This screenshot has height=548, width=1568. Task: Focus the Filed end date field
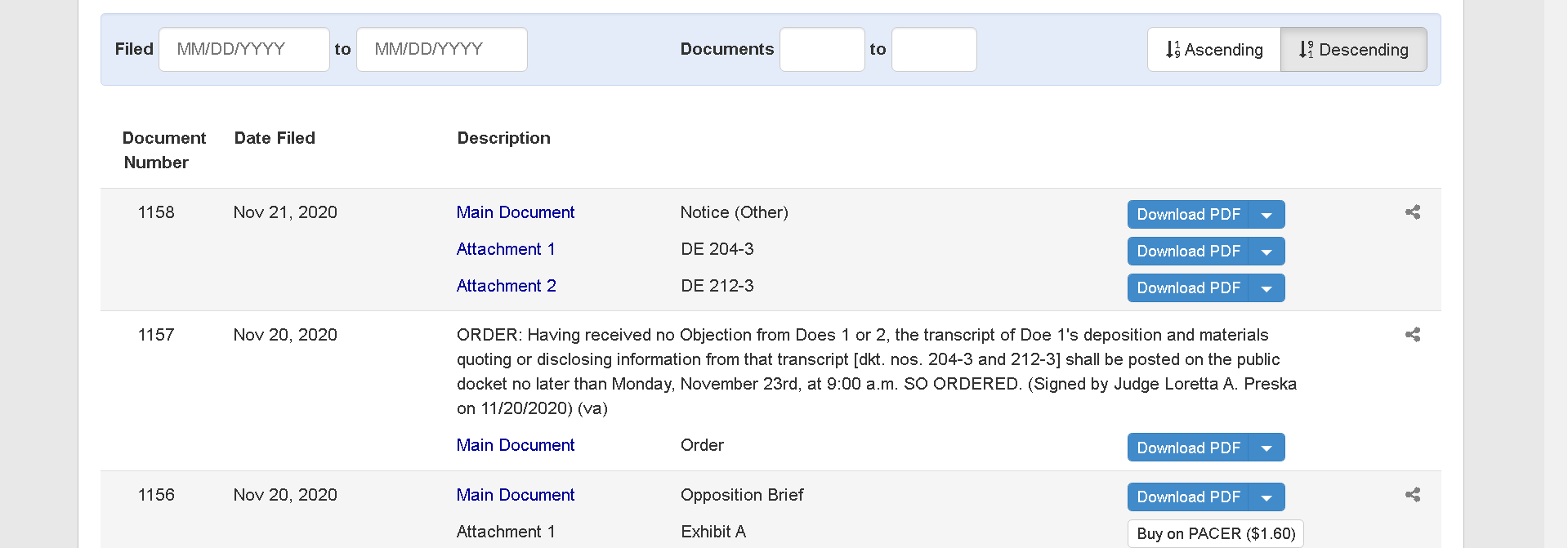pos(442,50)
